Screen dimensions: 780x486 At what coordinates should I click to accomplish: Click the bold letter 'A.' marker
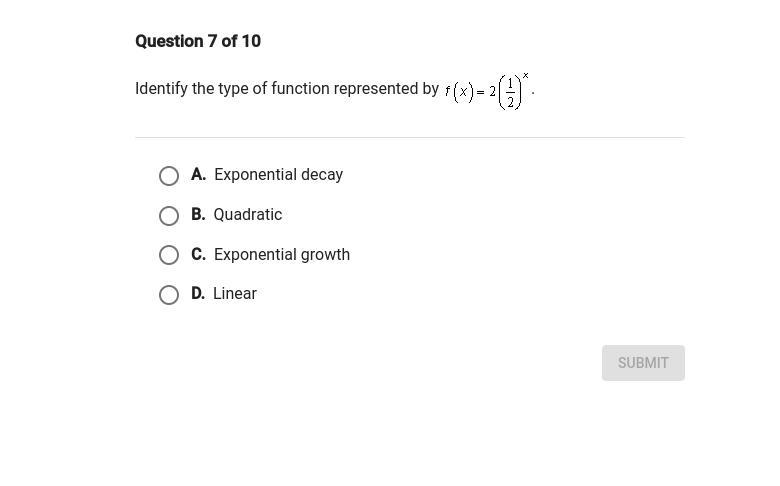tap(198, 174)
